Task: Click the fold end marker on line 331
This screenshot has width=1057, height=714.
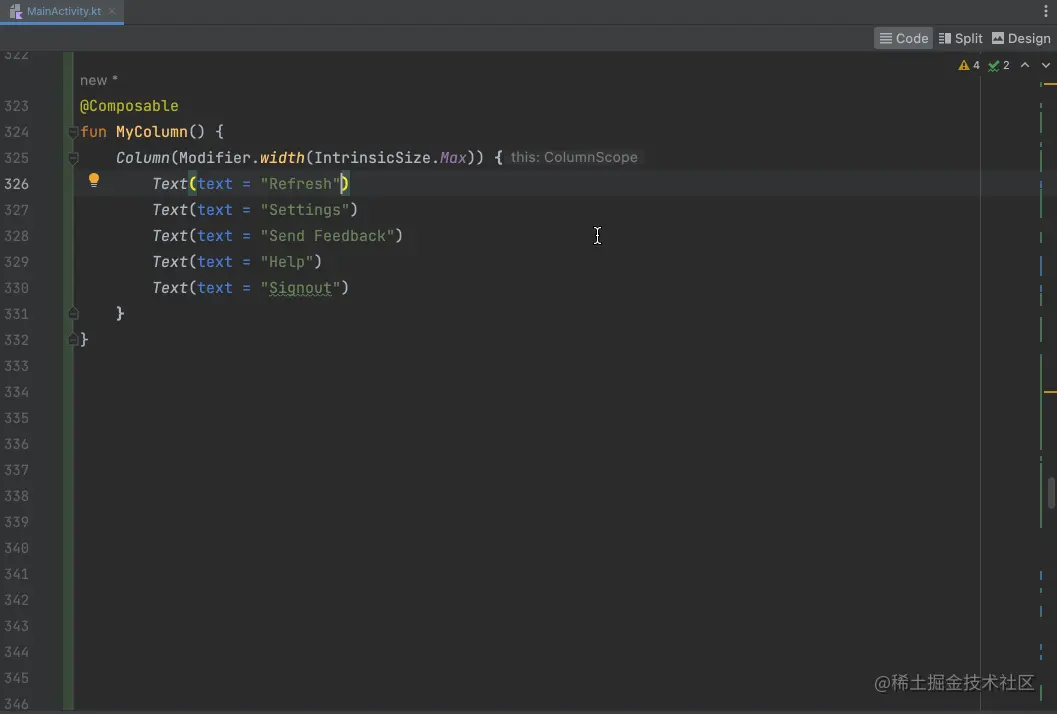Action: 73,314
